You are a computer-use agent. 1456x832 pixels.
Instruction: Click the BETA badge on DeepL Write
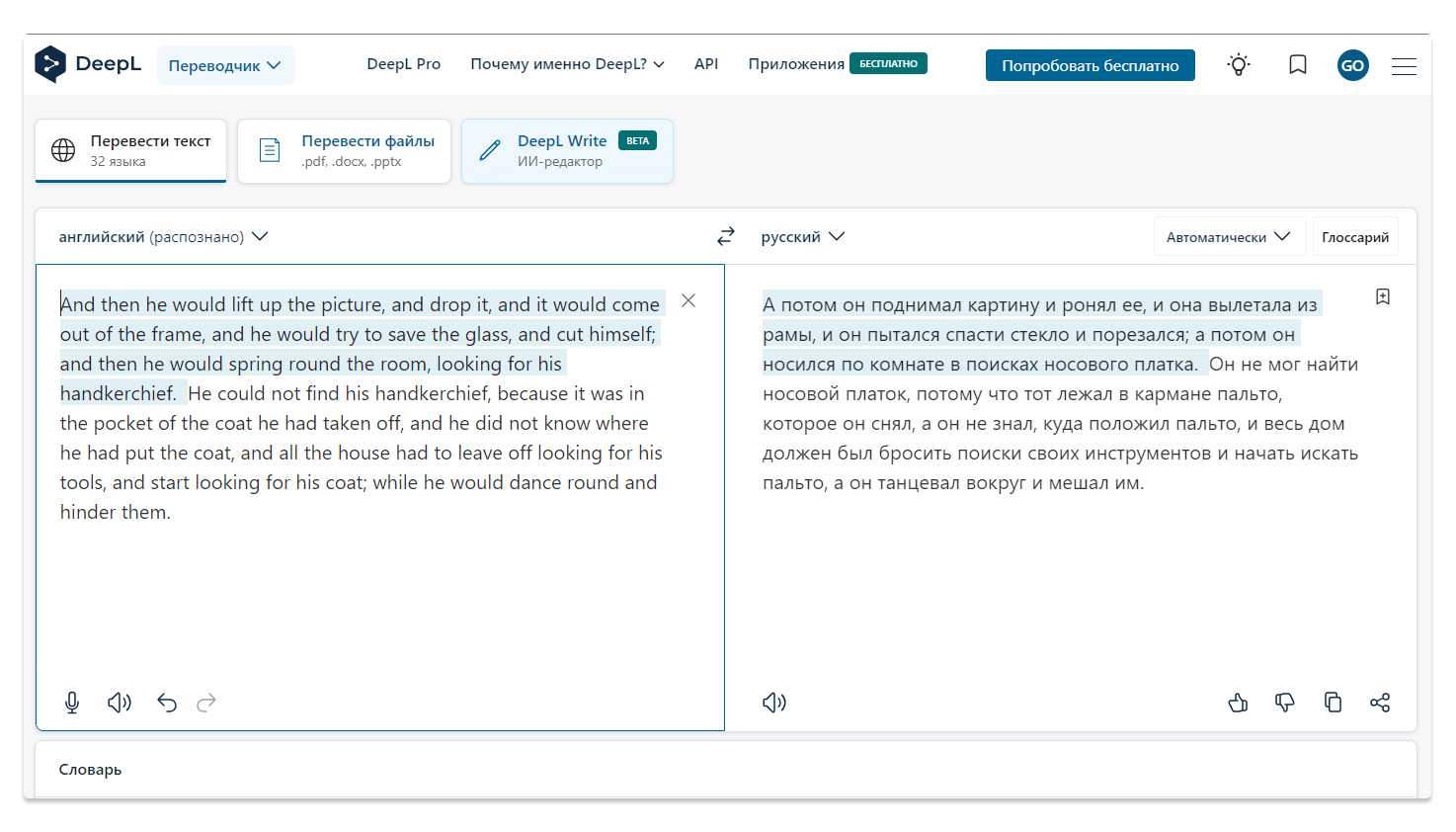click(x=637, y=140)
